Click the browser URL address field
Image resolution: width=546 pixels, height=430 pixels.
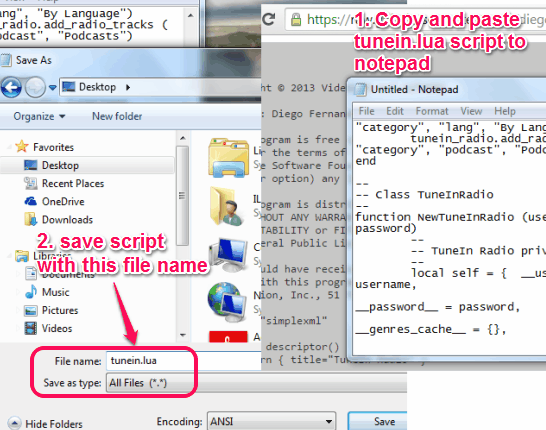tap(415, 19)
